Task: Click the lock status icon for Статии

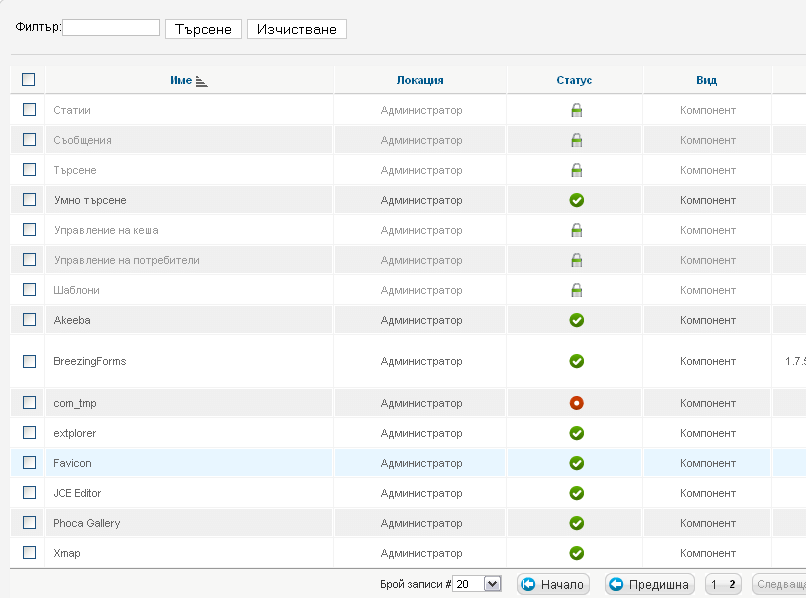Action: coord(576,110)
